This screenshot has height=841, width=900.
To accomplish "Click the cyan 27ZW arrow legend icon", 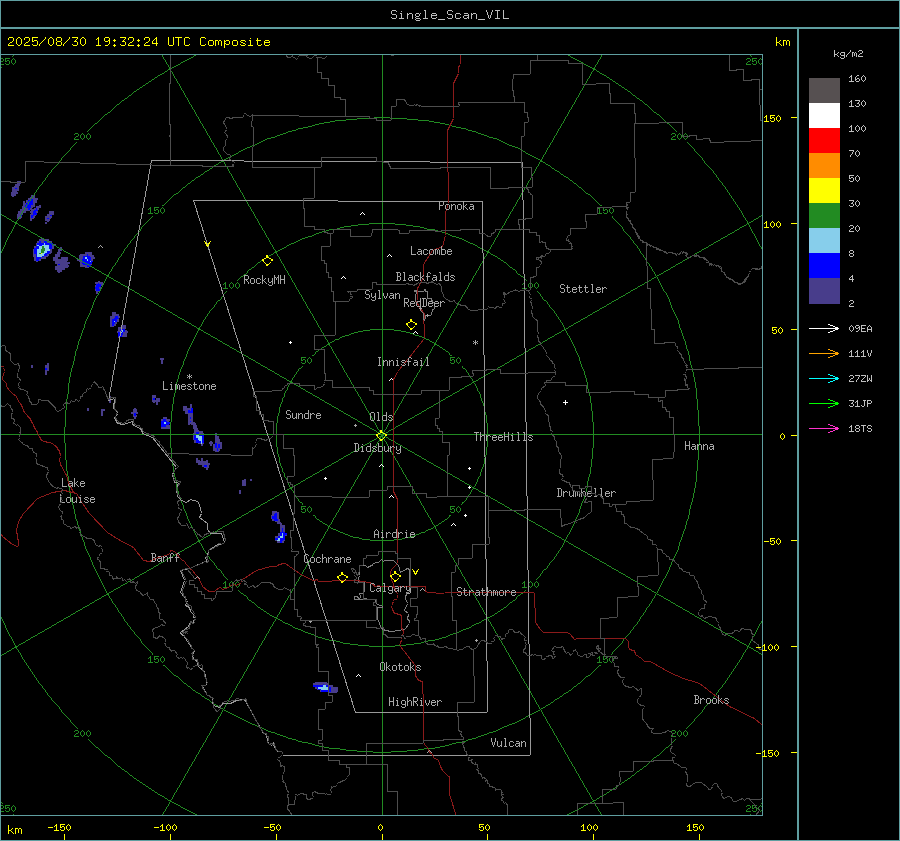I will [824, 378].
